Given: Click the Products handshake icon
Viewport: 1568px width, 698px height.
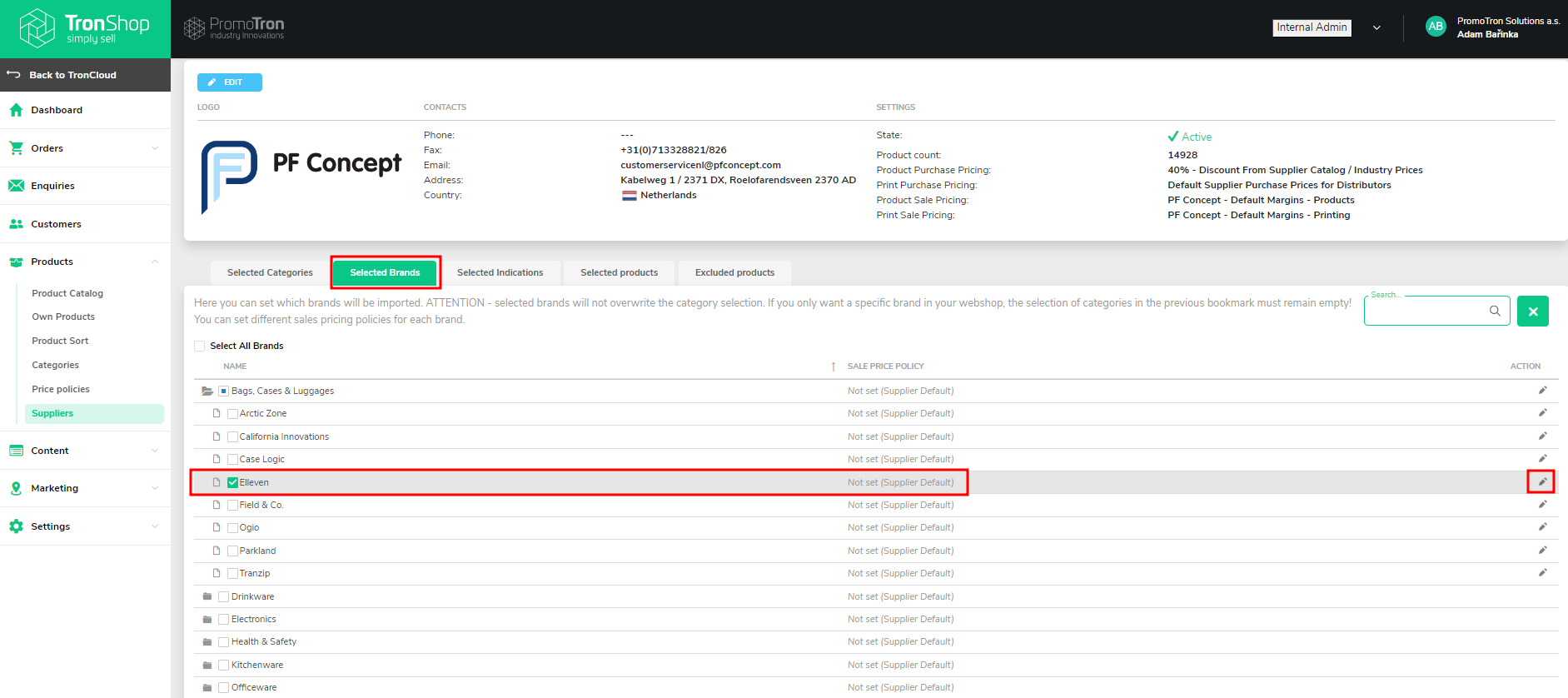Looking at the screenshot, I should tap(16, 262).
